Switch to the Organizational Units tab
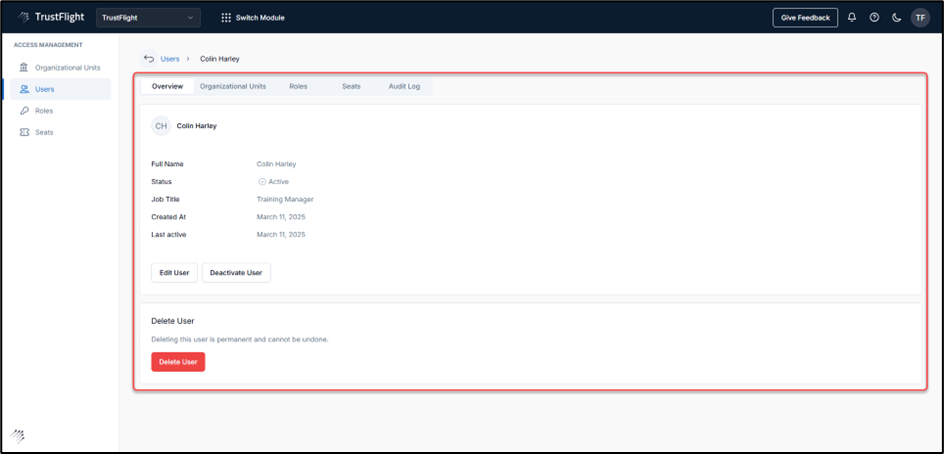Screen dimensions: 944x454 (x=233, y=87)
